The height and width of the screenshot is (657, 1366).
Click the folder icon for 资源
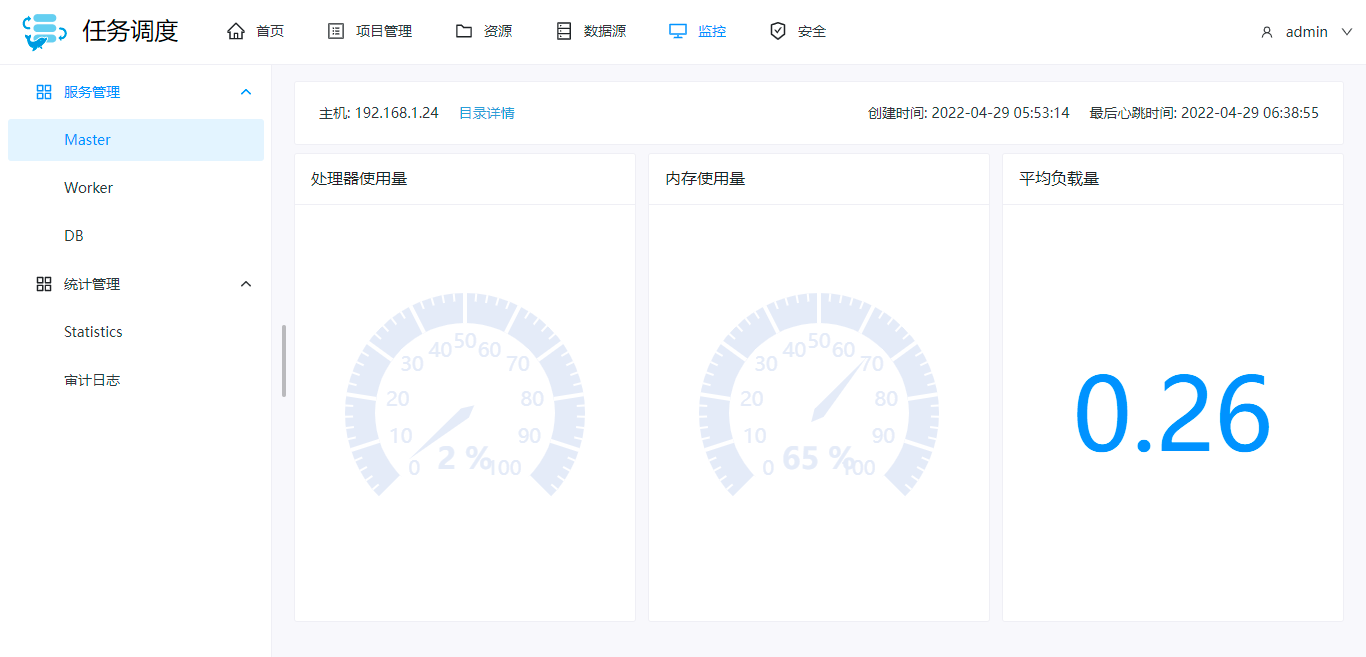point(464,32)
